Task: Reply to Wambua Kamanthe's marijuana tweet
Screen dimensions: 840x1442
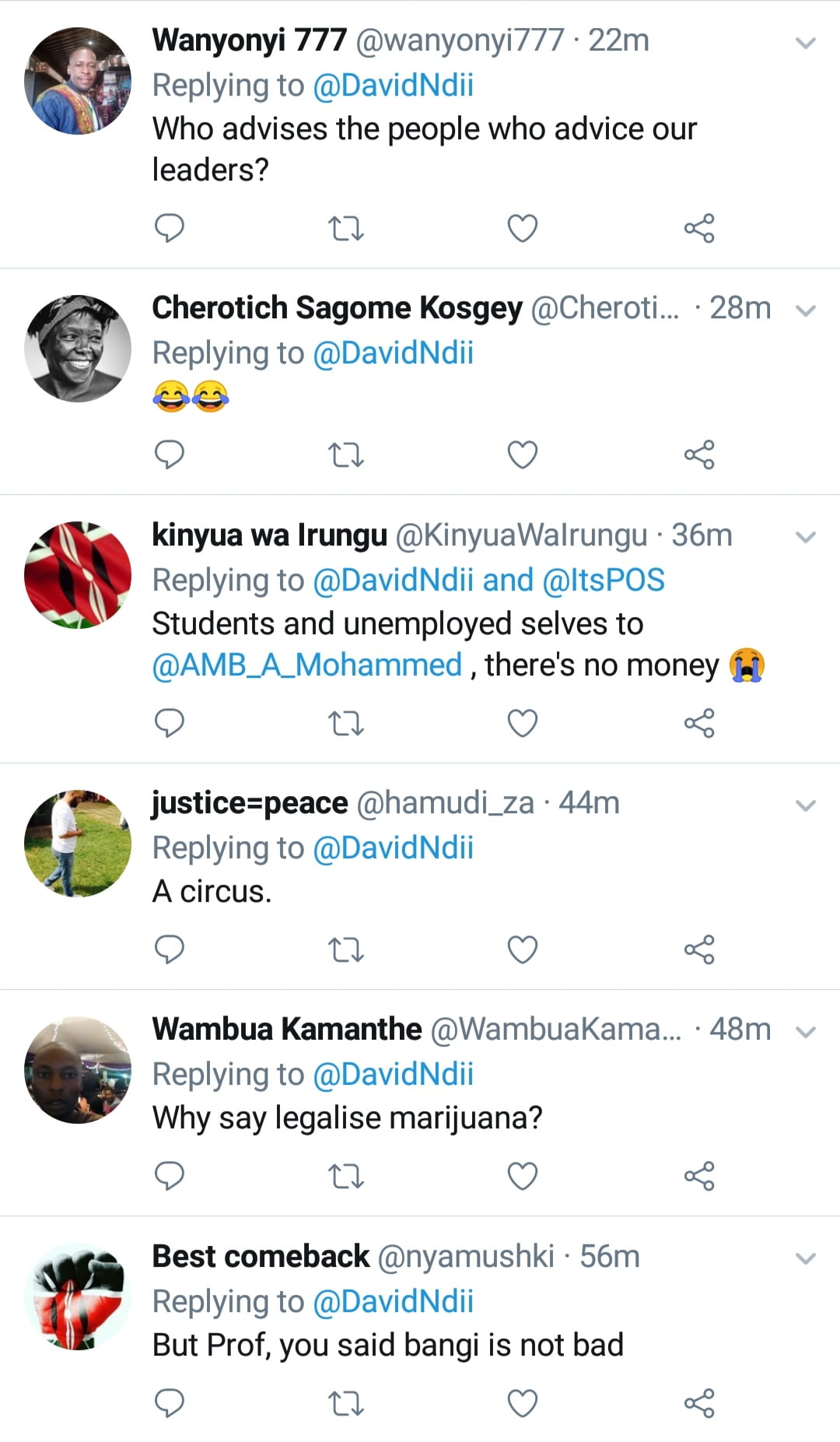Action: [170, 1175]
